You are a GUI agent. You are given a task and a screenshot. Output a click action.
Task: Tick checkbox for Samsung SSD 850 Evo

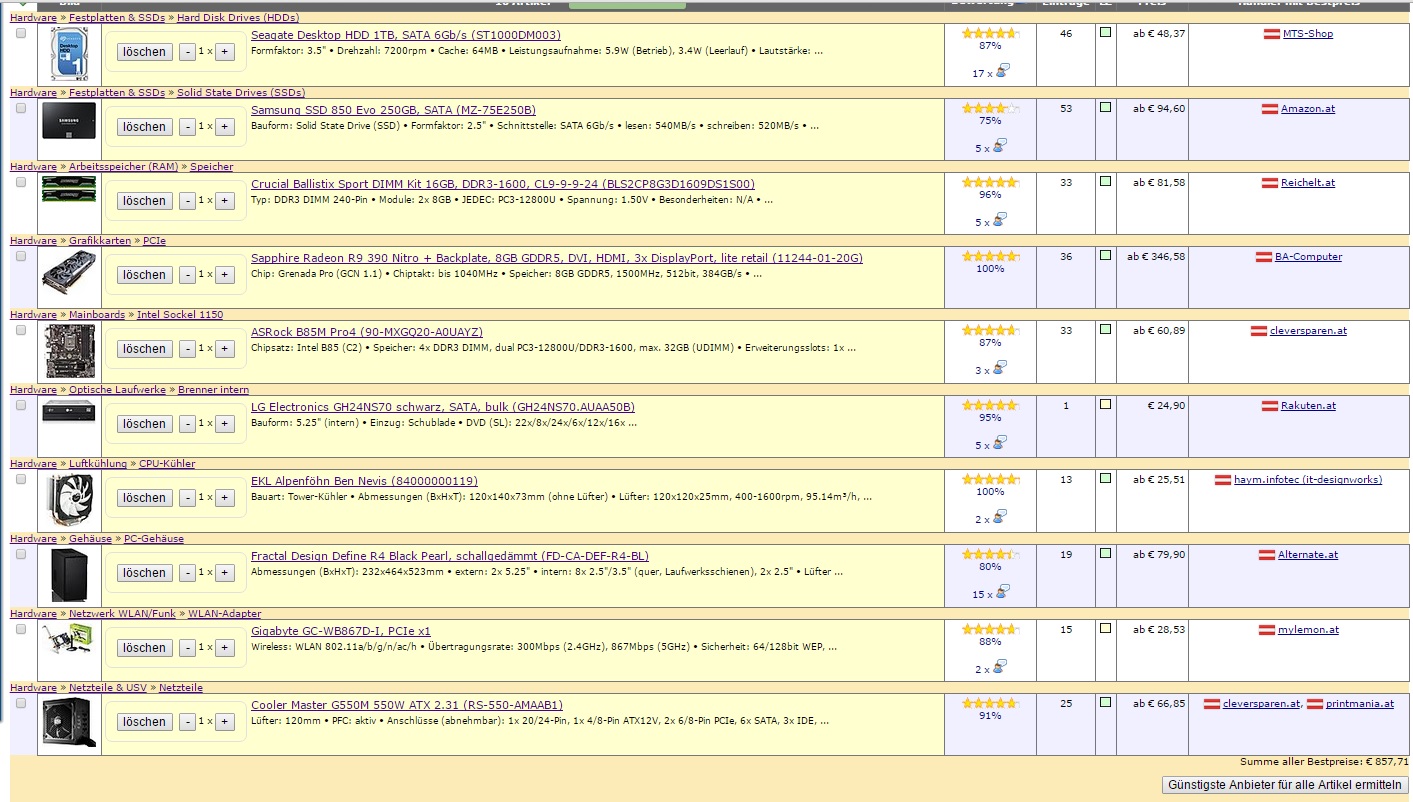click(21, 108)
